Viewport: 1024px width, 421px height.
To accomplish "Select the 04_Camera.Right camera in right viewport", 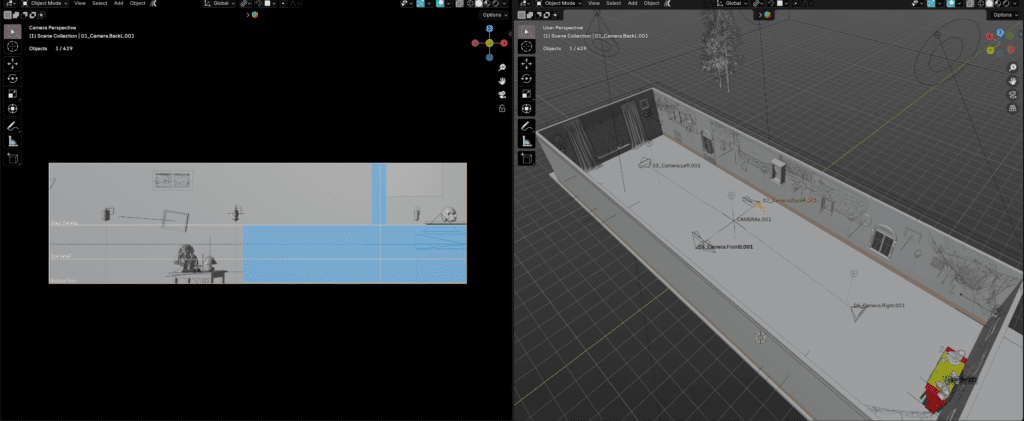I will click(x=857, y=312).
